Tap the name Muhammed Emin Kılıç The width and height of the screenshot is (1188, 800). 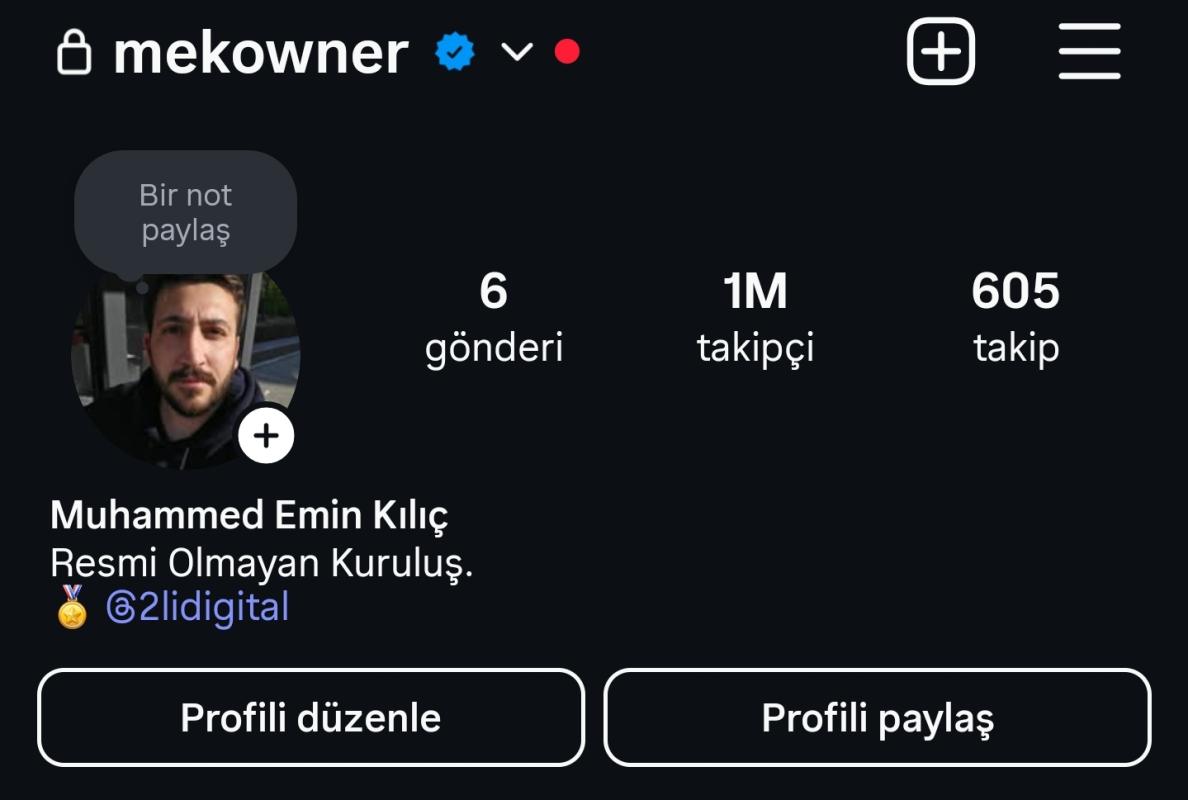pyautogui.click(x=249, y=516)
